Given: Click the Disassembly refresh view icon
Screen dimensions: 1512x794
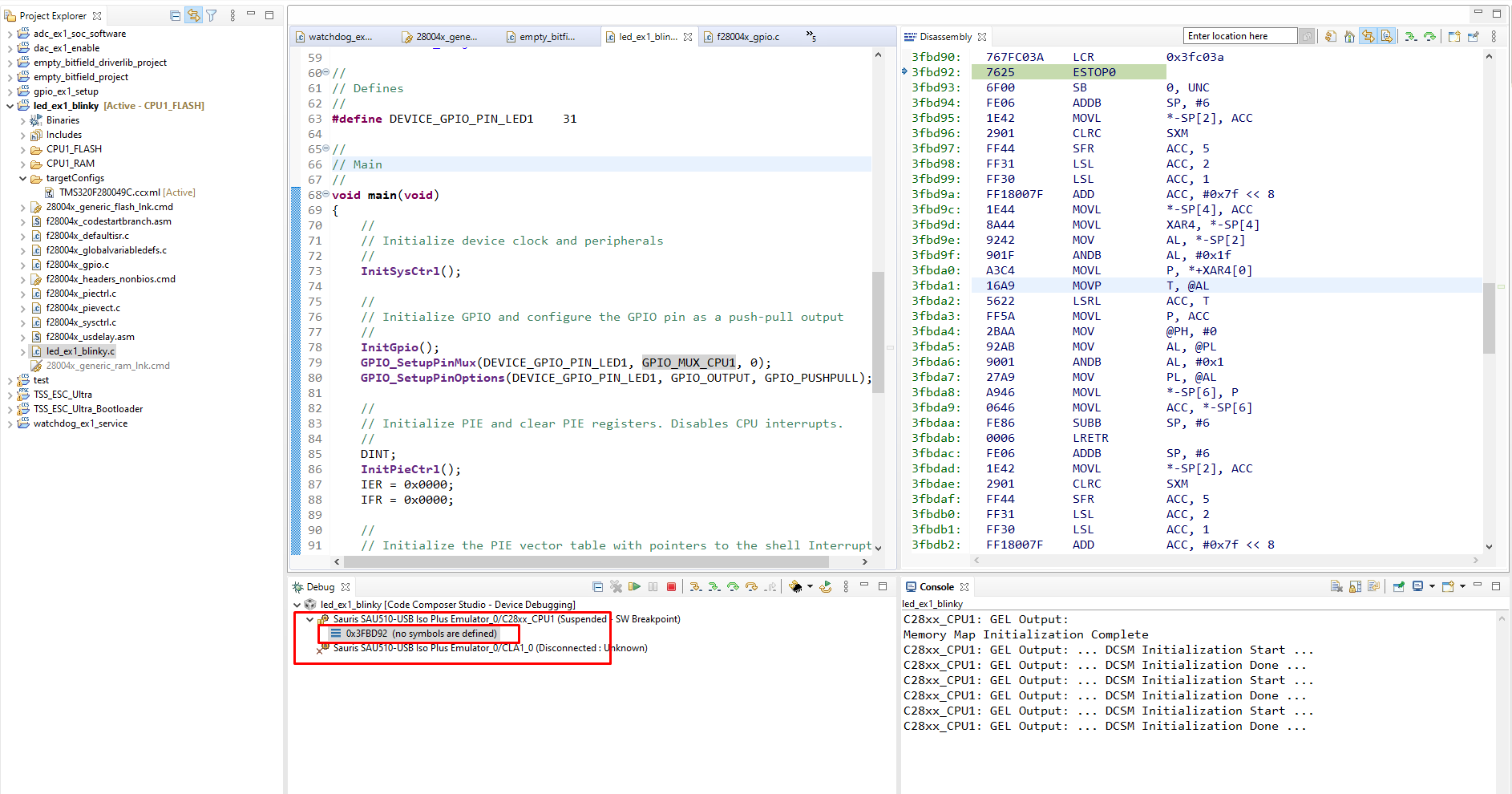Looking at the screenshot, I should 1331,36.
